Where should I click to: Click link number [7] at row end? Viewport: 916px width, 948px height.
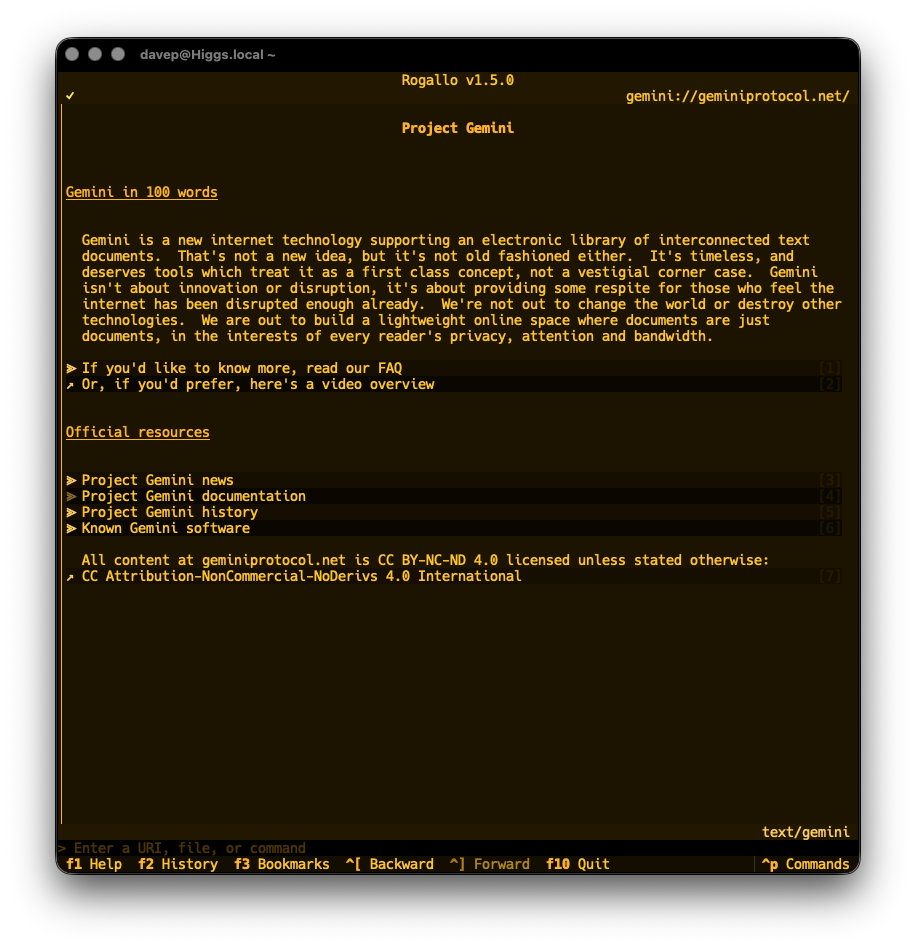pos(830,576)
